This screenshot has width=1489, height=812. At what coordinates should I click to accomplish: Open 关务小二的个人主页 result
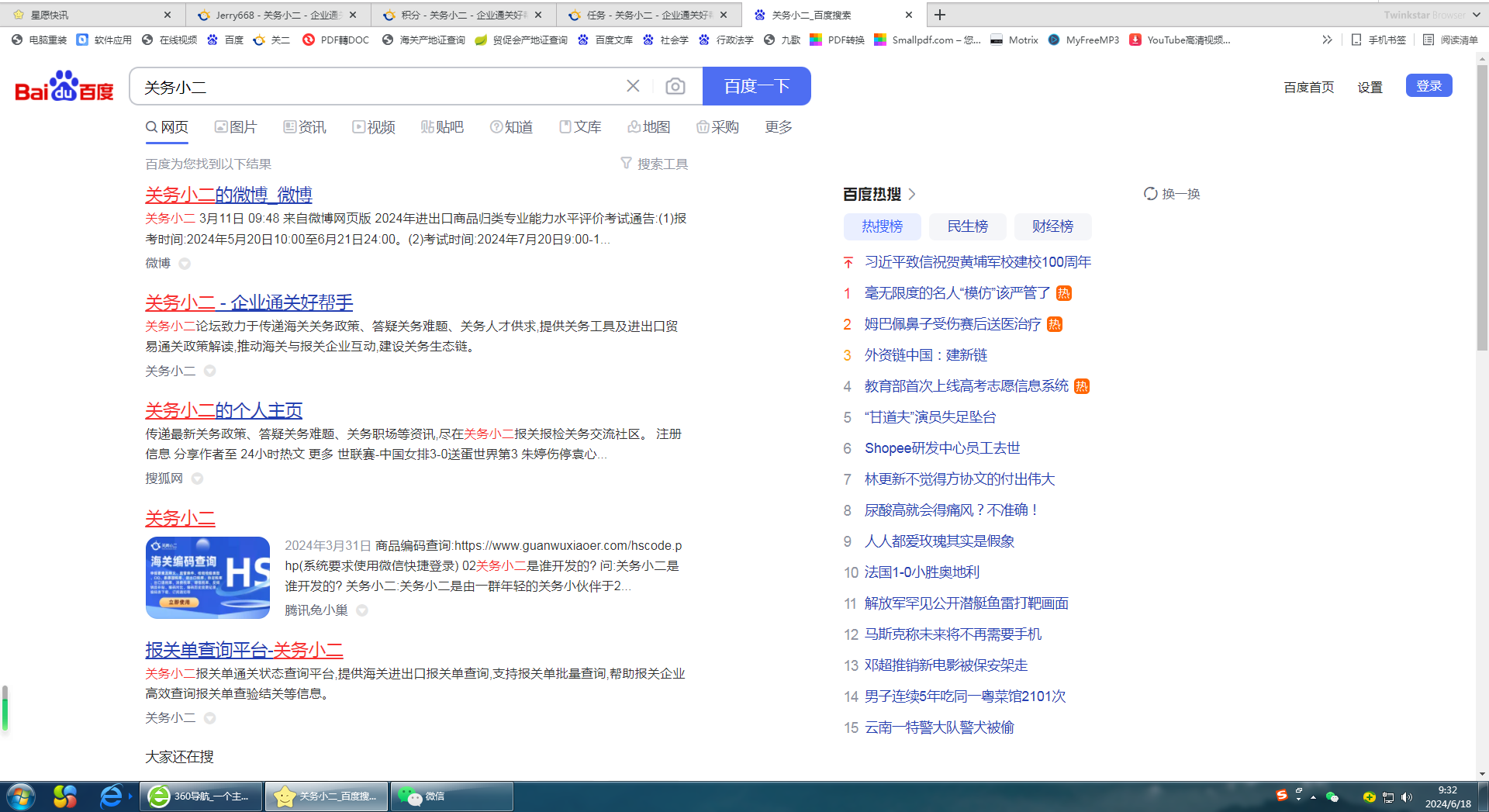point(223,410)
